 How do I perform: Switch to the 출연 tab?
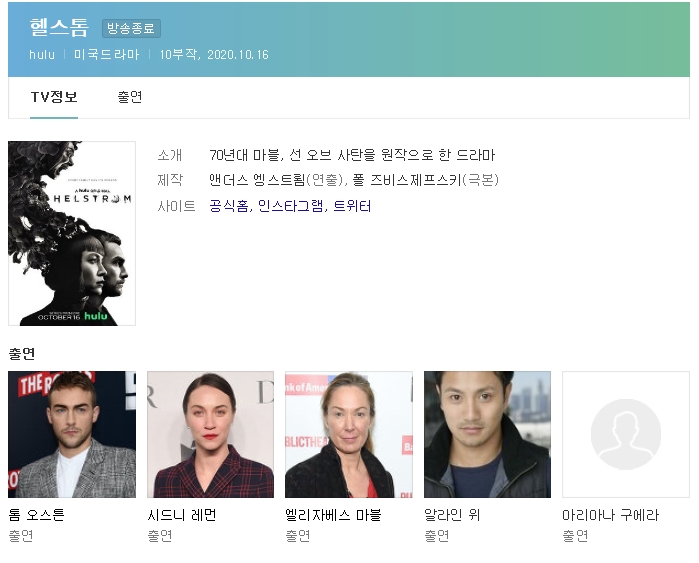pyautogui.click(x=130, y=97)
